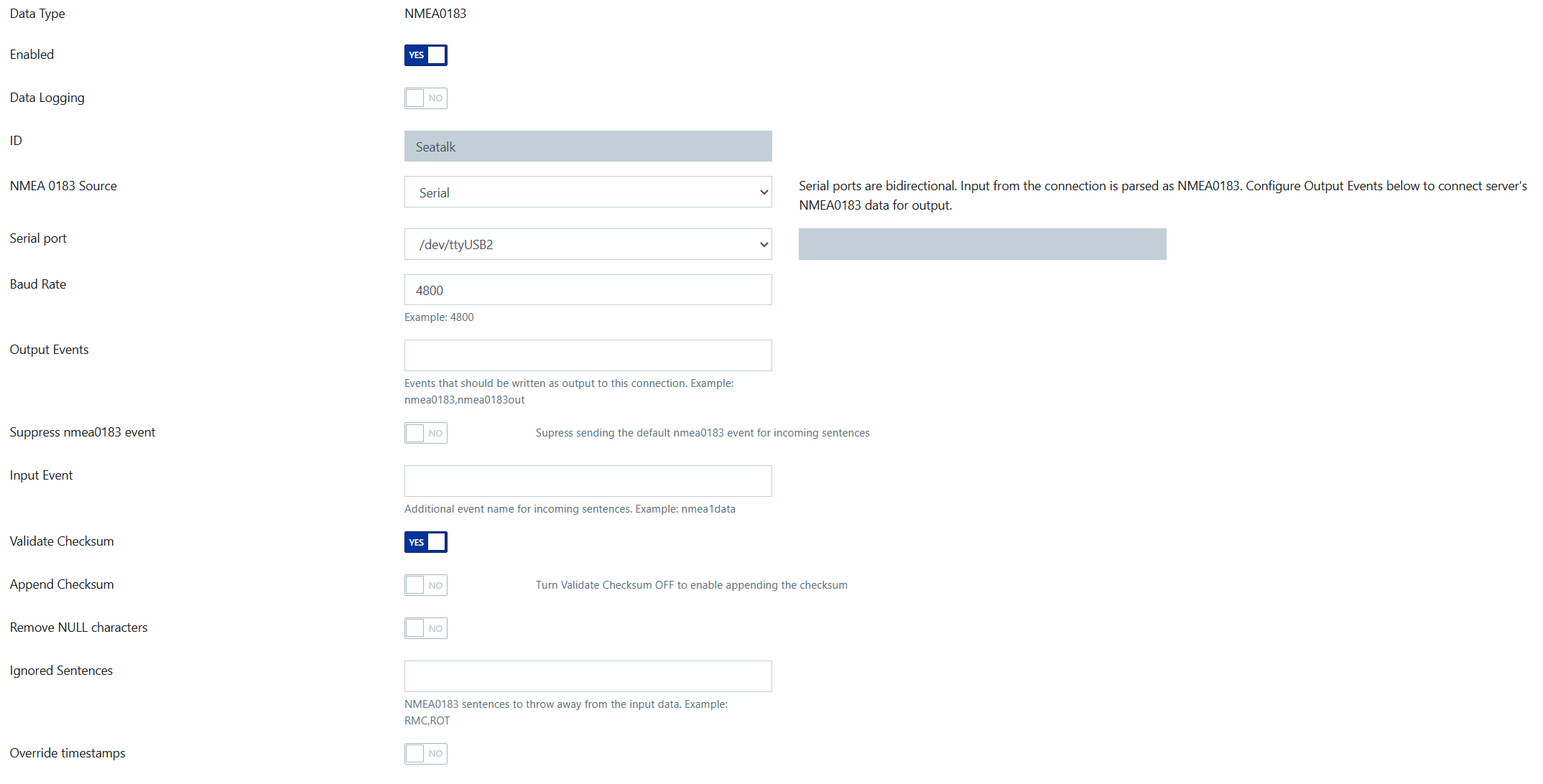1543x784 pixels.
Task: Click the NMEA0183 data type value text
Action: [x=435, y=14]
